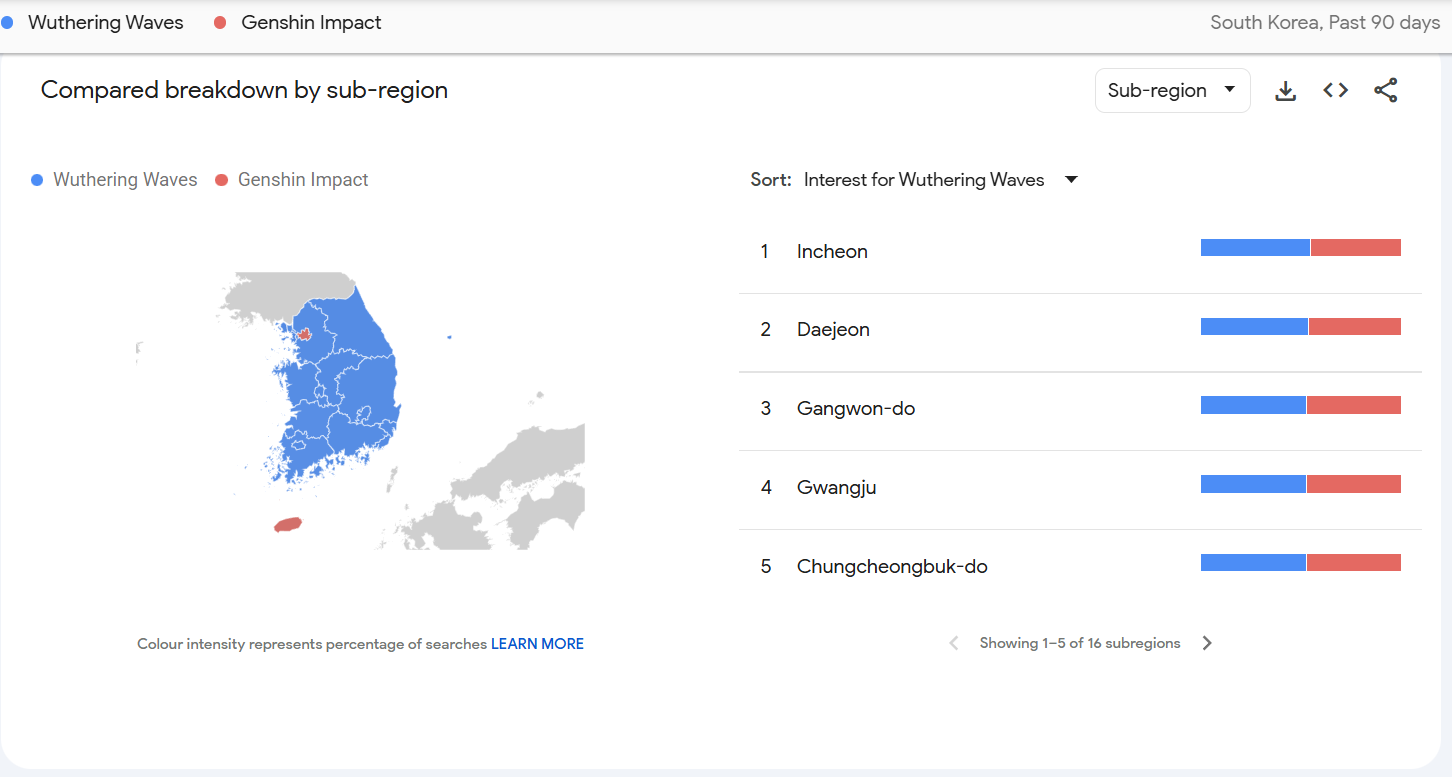Click Chungcheongbuk-do's blue interest bar
Image resolution: width=1452 pixels, height=777 pixels.
click(x=1253, y=563)
